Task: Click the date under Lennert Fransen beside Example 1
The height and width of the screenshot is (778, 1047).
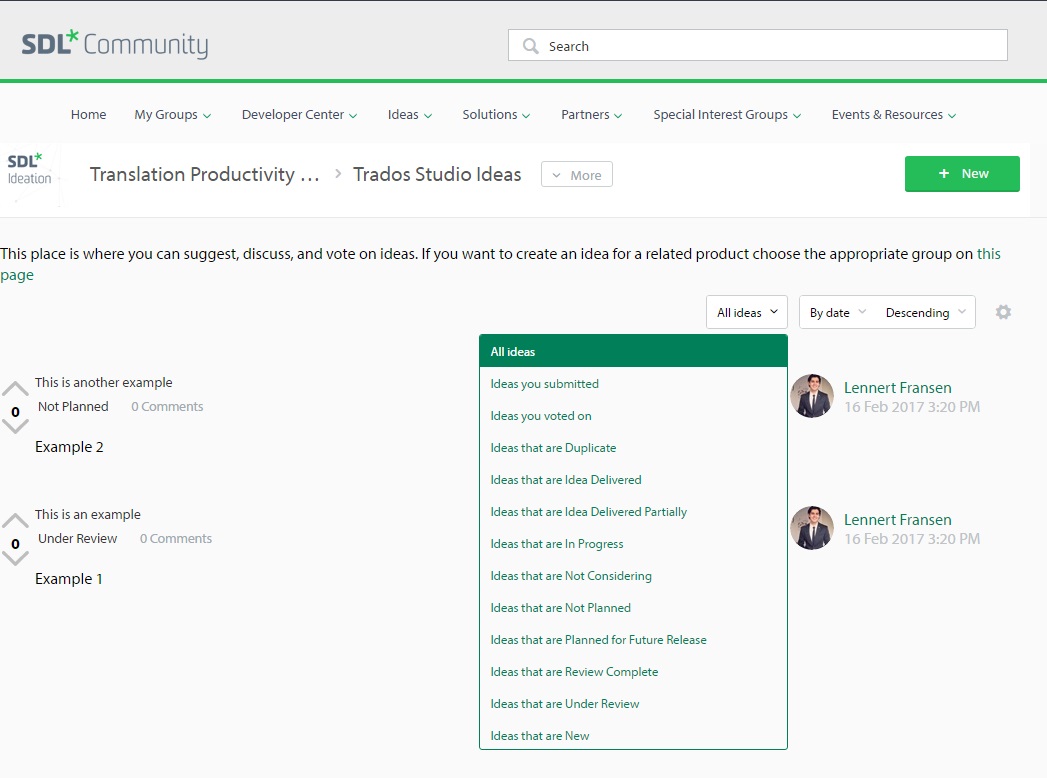Action: [912, 539]
